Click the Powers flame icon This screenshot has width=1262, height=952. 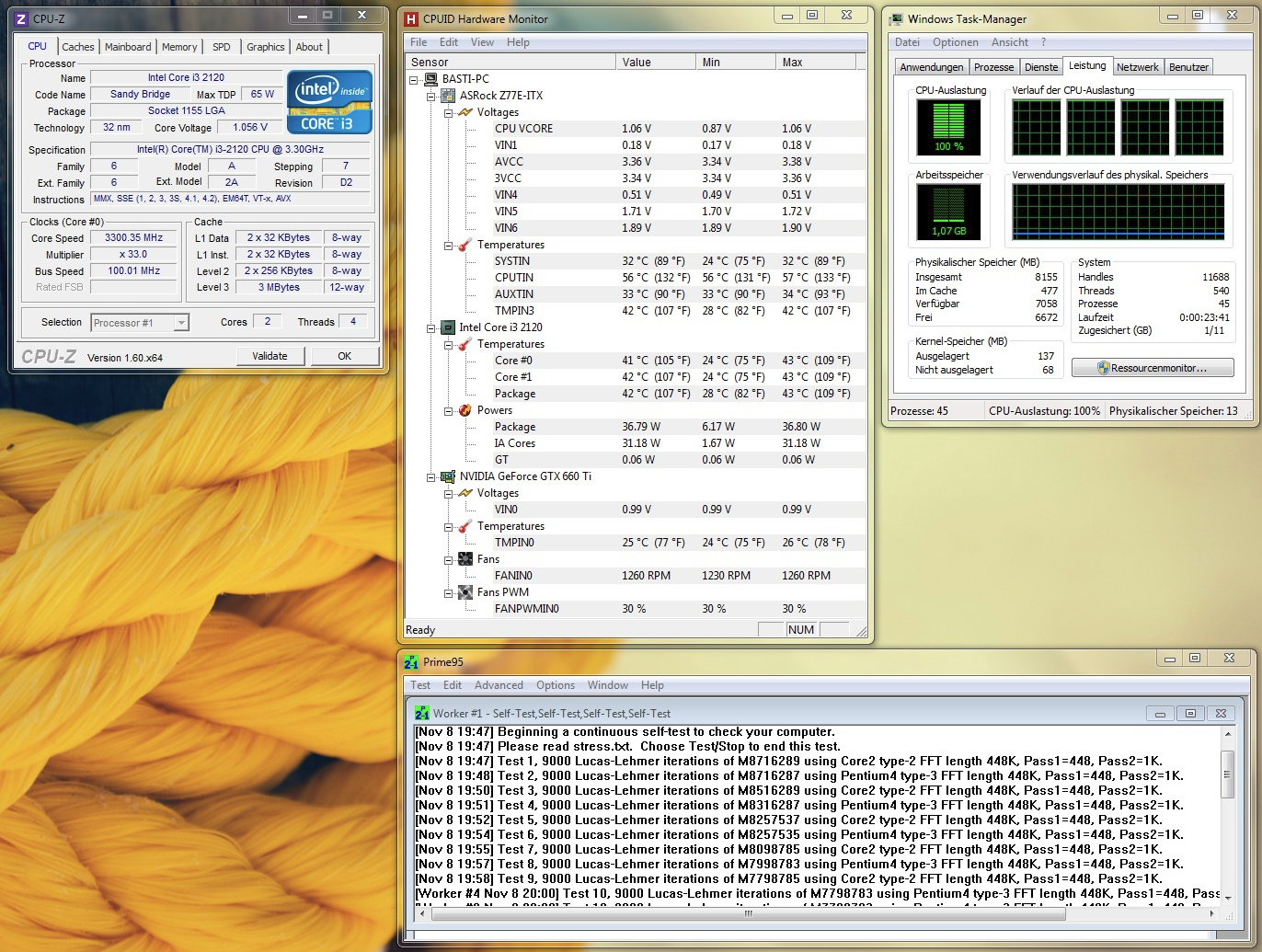point(465,410)
